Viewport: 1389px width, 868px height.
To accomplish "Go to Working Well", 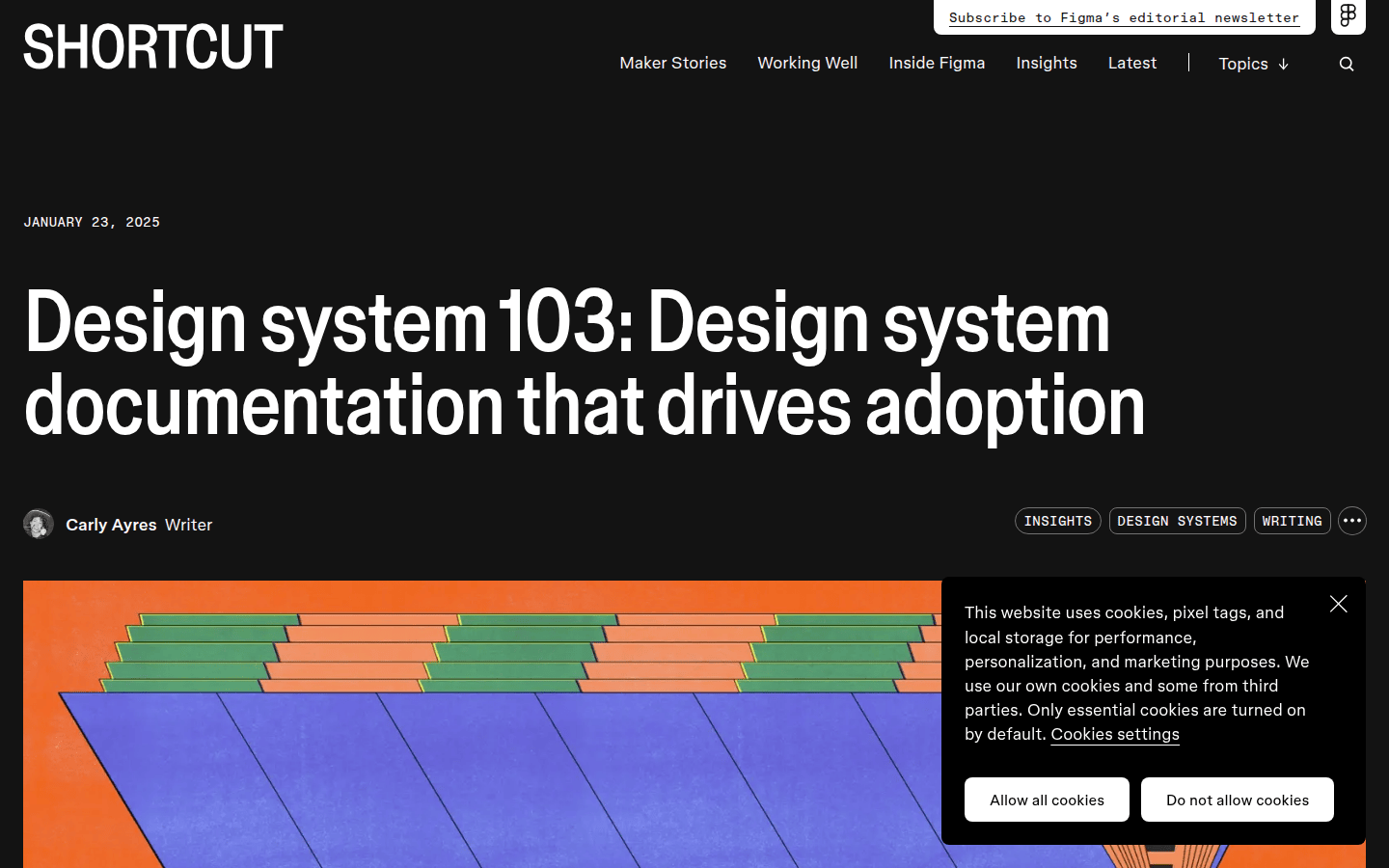I will coord(807,63).
